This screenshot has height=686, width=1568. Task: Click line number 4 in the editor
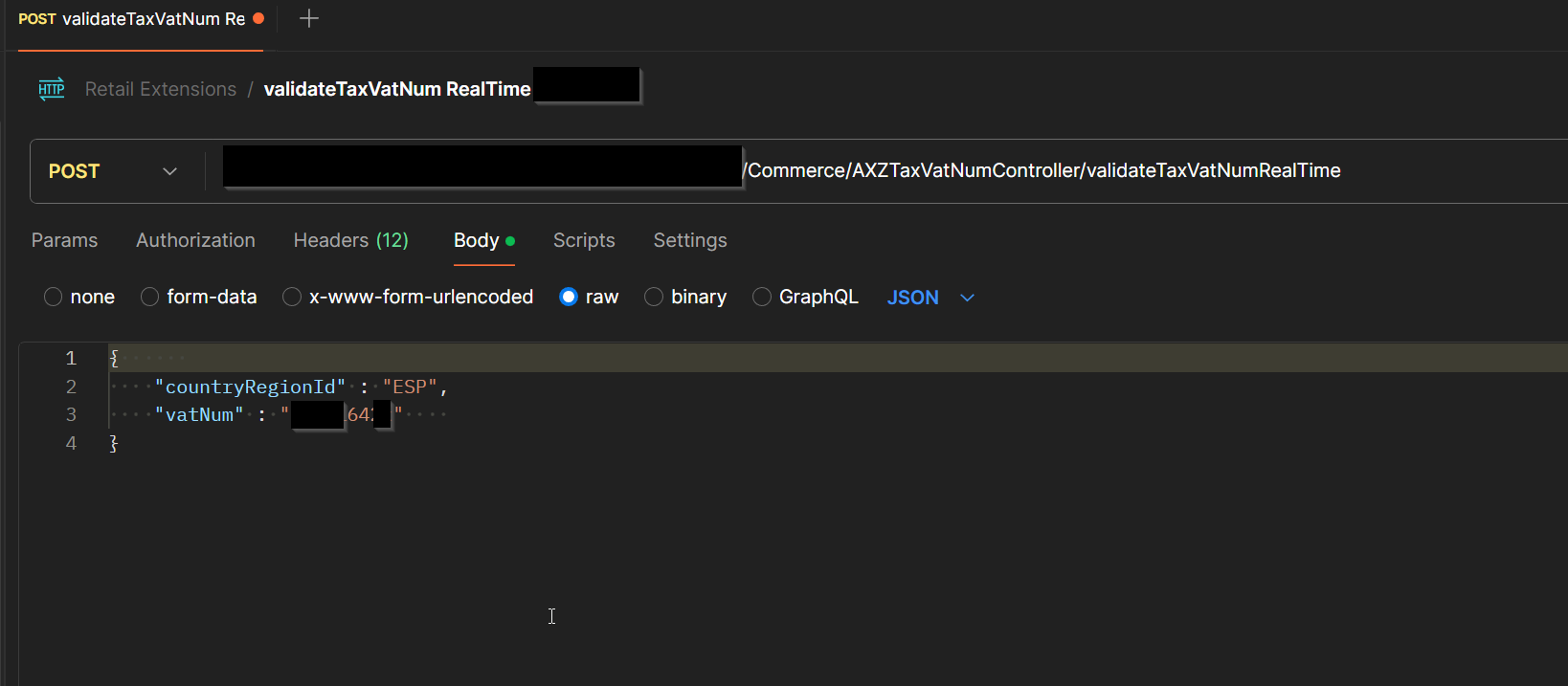pos(71,443)
